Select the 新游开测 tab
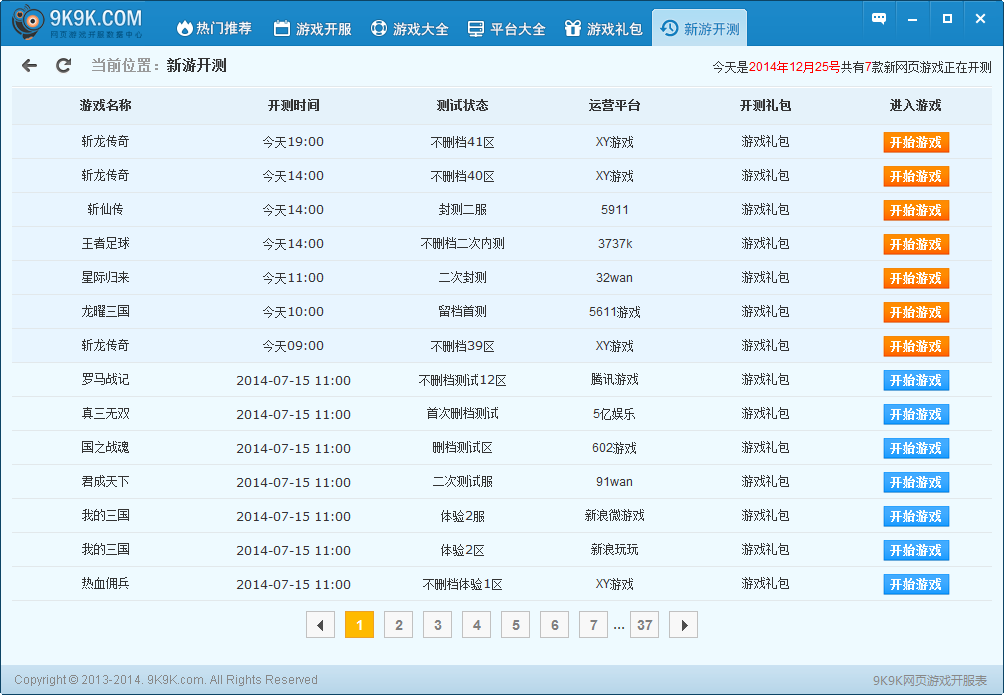 (x=700, y=29)
